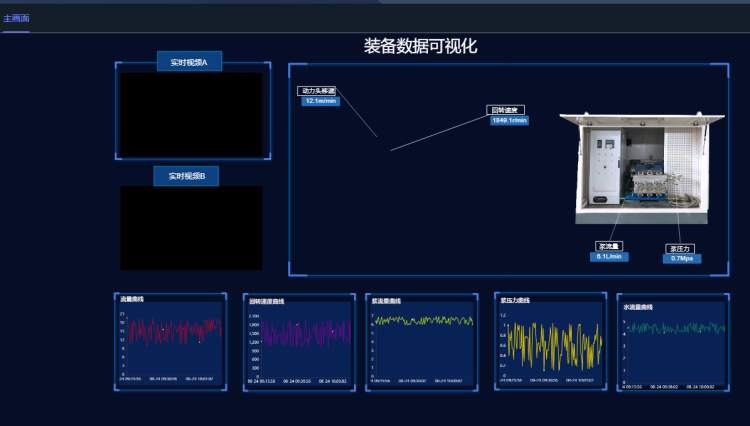Select the 6.1L/min flow value
This screenshot has height=426, width=750.
coord(609,256)
